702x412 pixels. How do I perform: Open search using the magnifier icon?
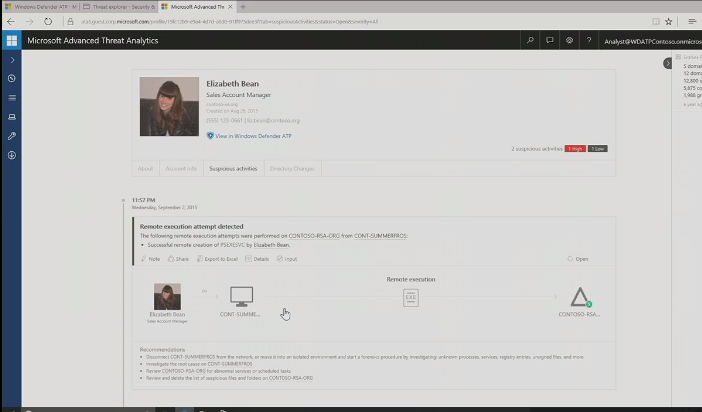pyautogui.click(x=530, y=41)
